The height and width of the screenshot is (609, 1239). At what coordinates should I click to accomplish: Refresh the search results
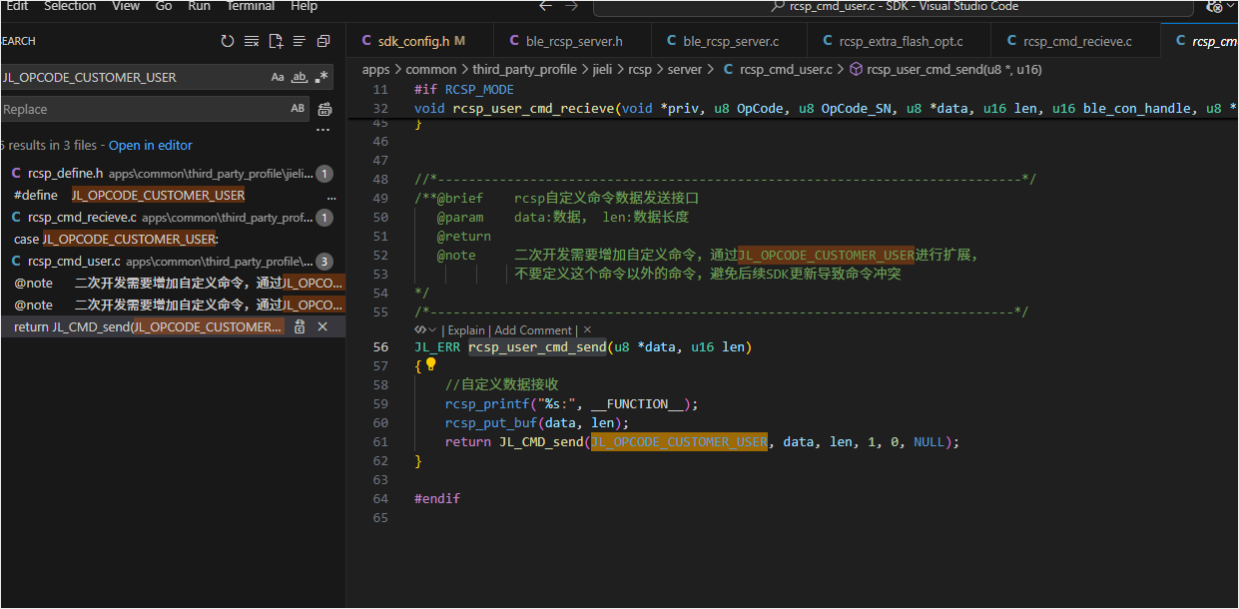pyautogui.click(x=227, y=41)
